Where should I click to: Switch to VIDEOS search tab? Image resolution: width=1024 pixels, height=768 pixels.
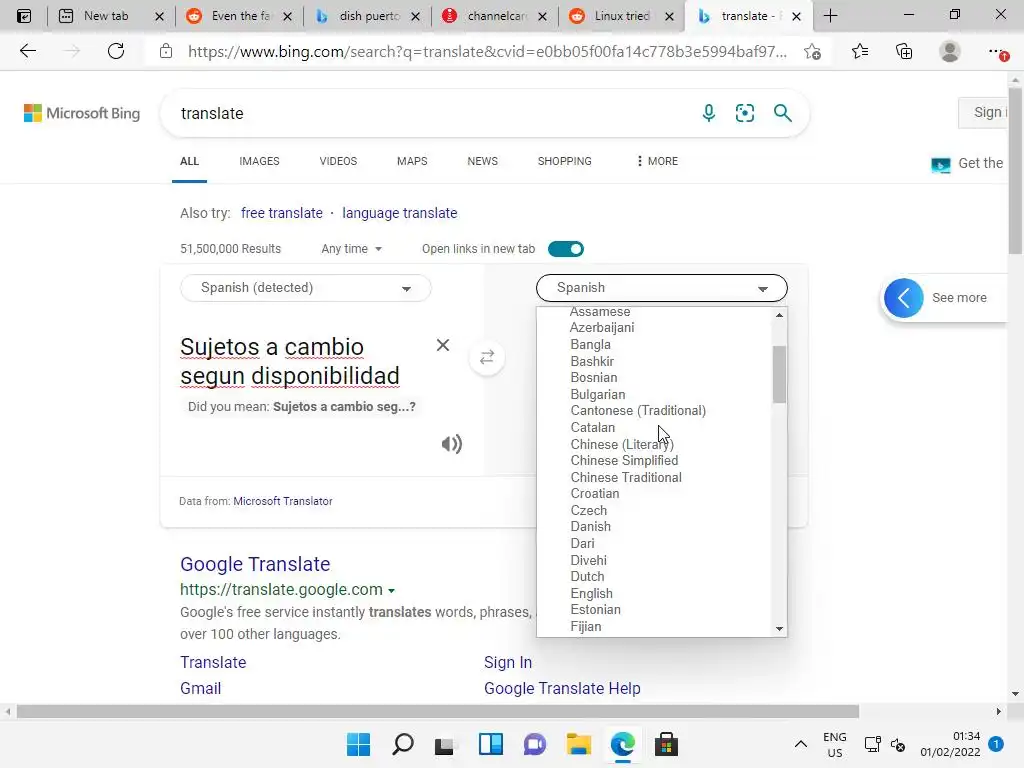point(338,161)
